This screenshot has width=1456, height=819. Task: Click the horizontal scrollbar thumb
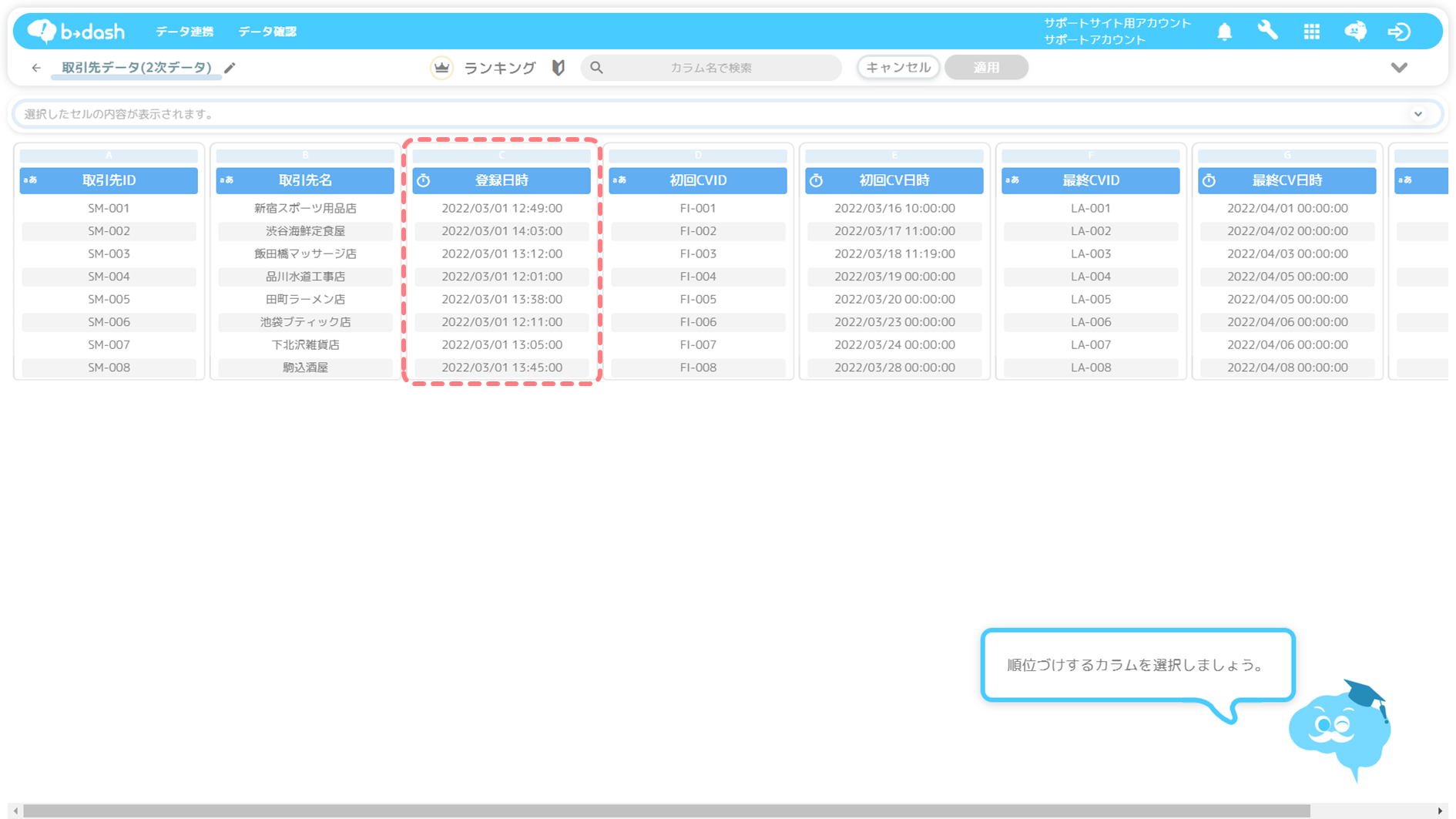click(667, 811)
